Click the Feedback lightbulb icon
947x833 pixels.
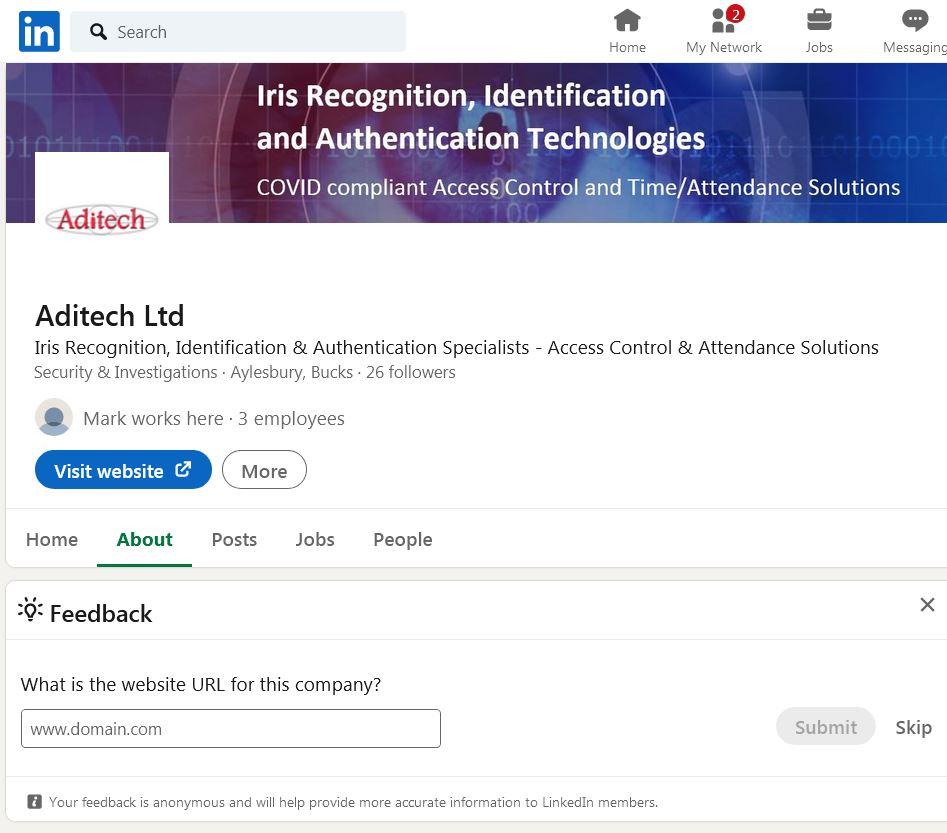(30, 610)
